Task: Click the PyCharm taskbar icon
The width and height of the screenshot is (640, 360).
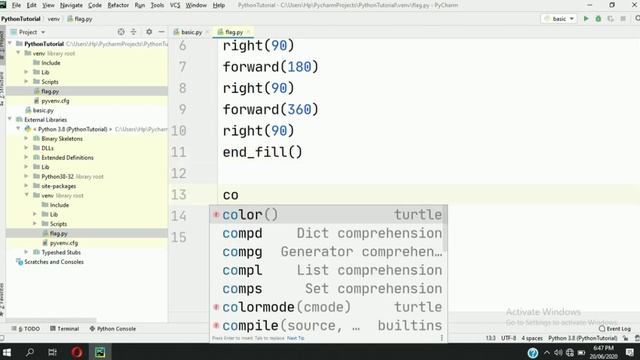Action: [x=100, y=352]
